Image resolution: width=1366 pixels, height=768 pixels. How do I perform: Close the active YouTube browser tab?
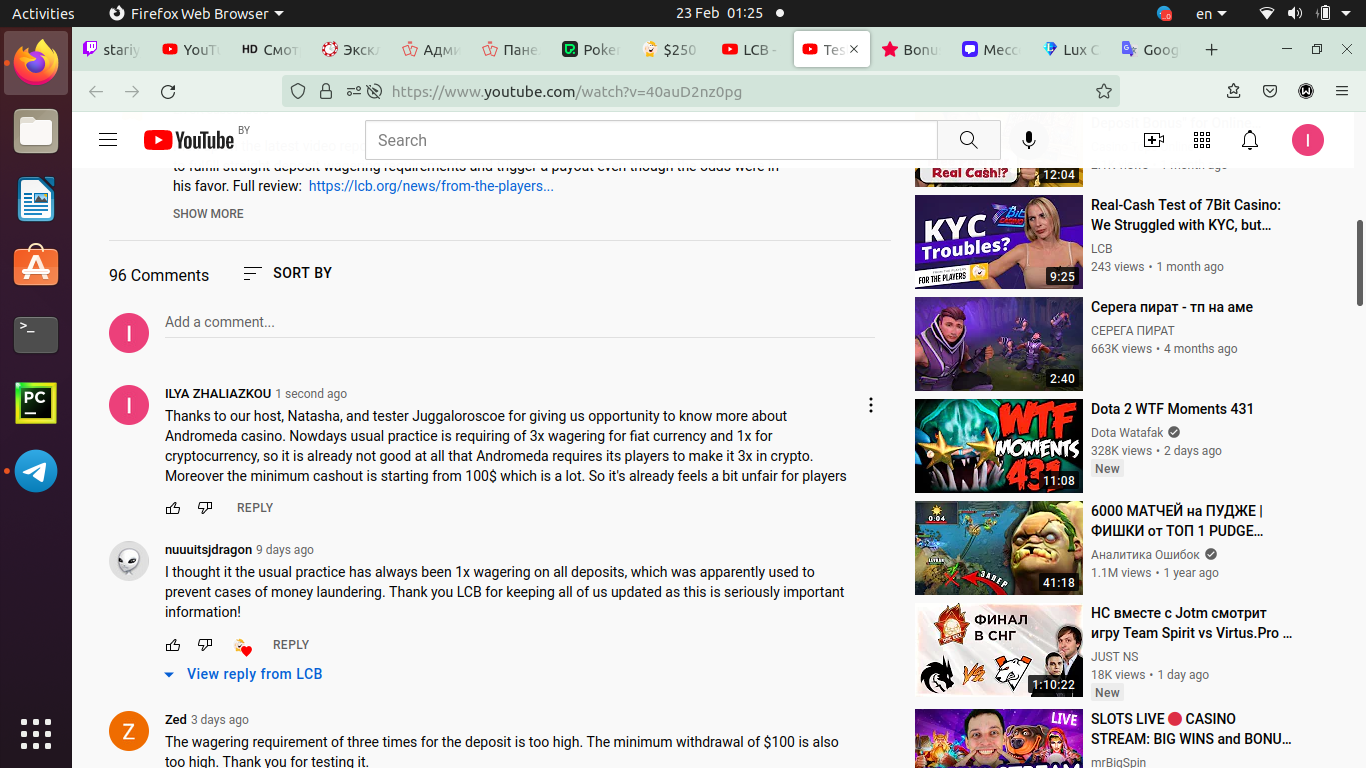click(854, 50)
